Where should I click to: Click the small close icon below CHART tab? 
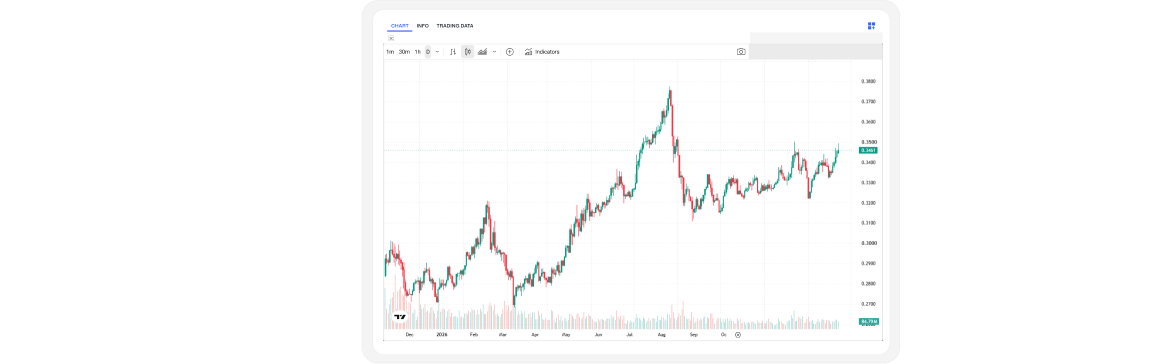click(391, 38)
